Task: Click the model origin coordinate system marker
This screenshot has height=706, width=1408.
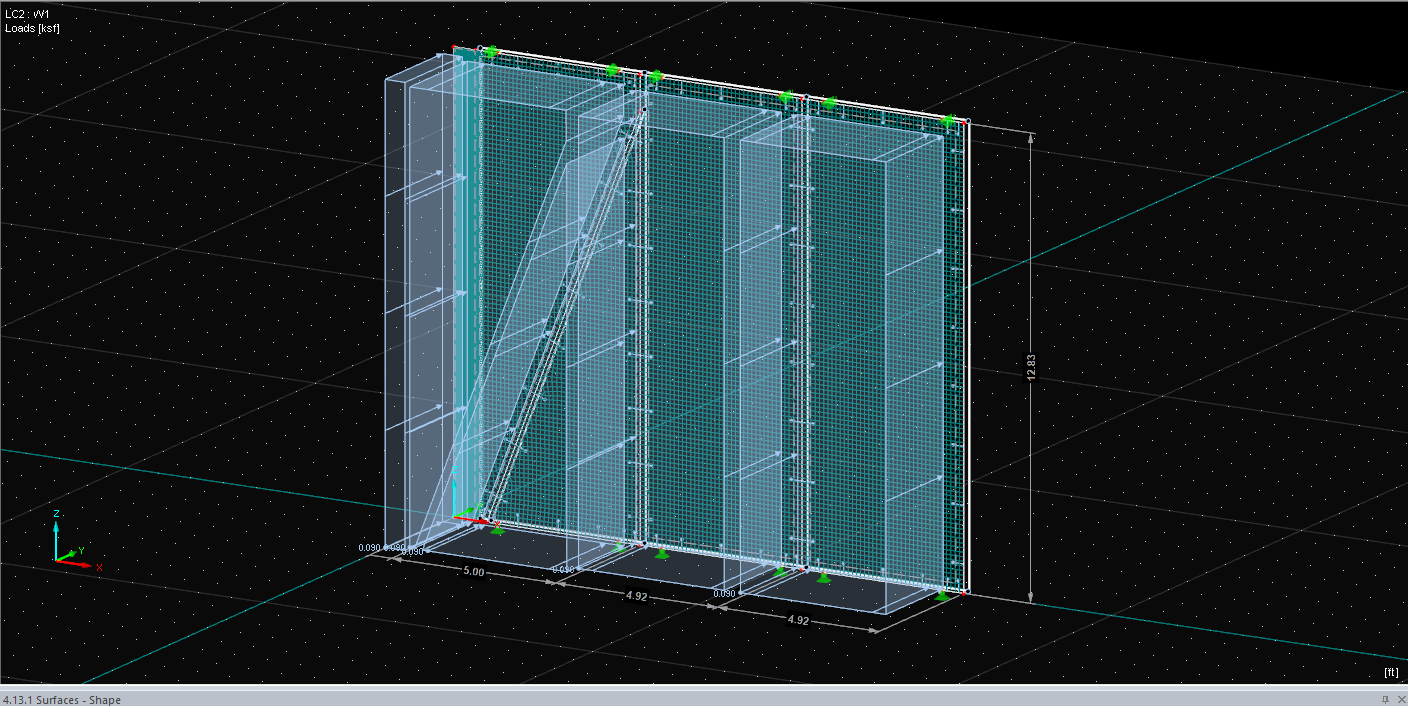Action: coord(460,515)
